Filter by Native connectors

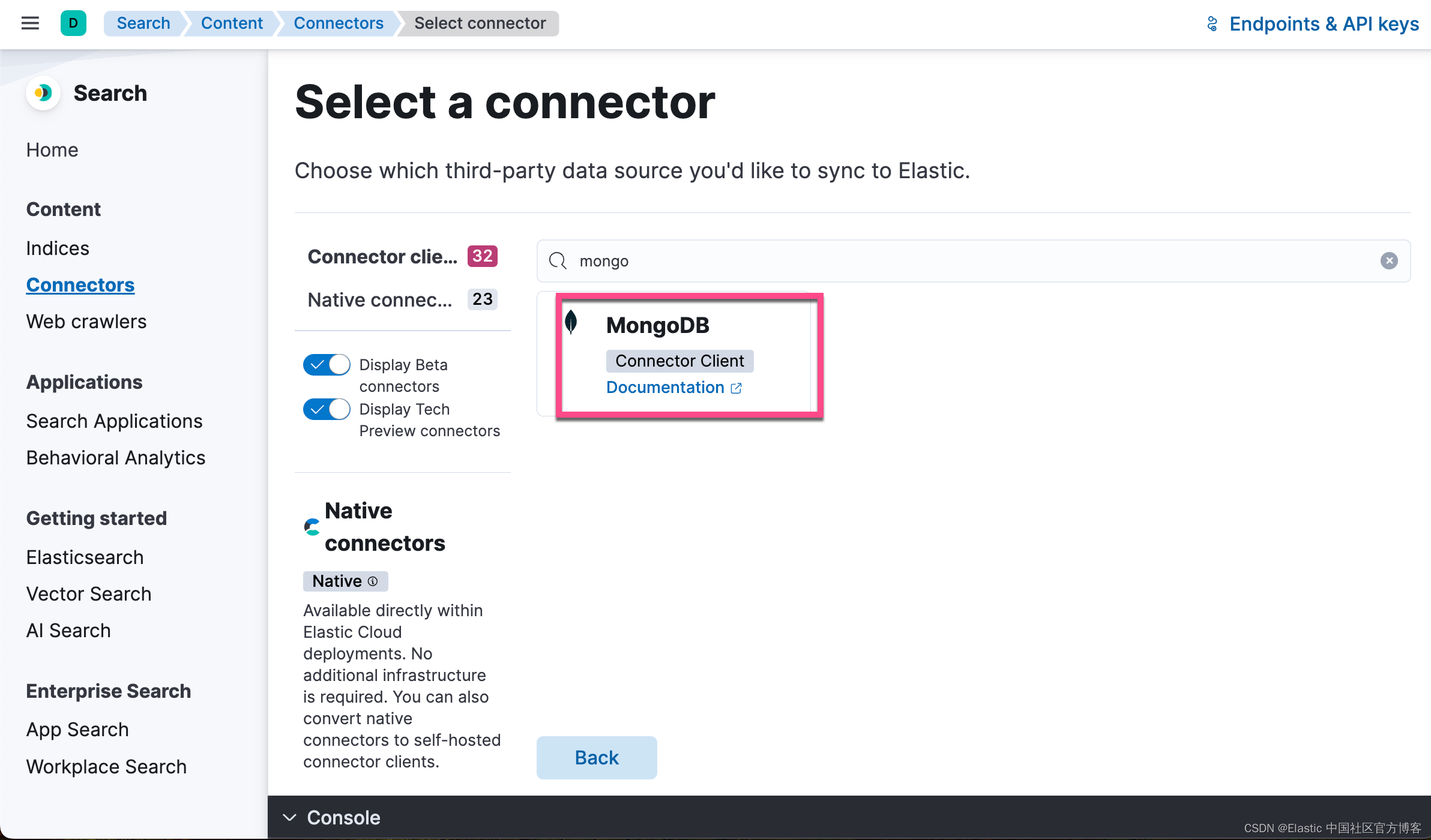(x=381, y=299)
